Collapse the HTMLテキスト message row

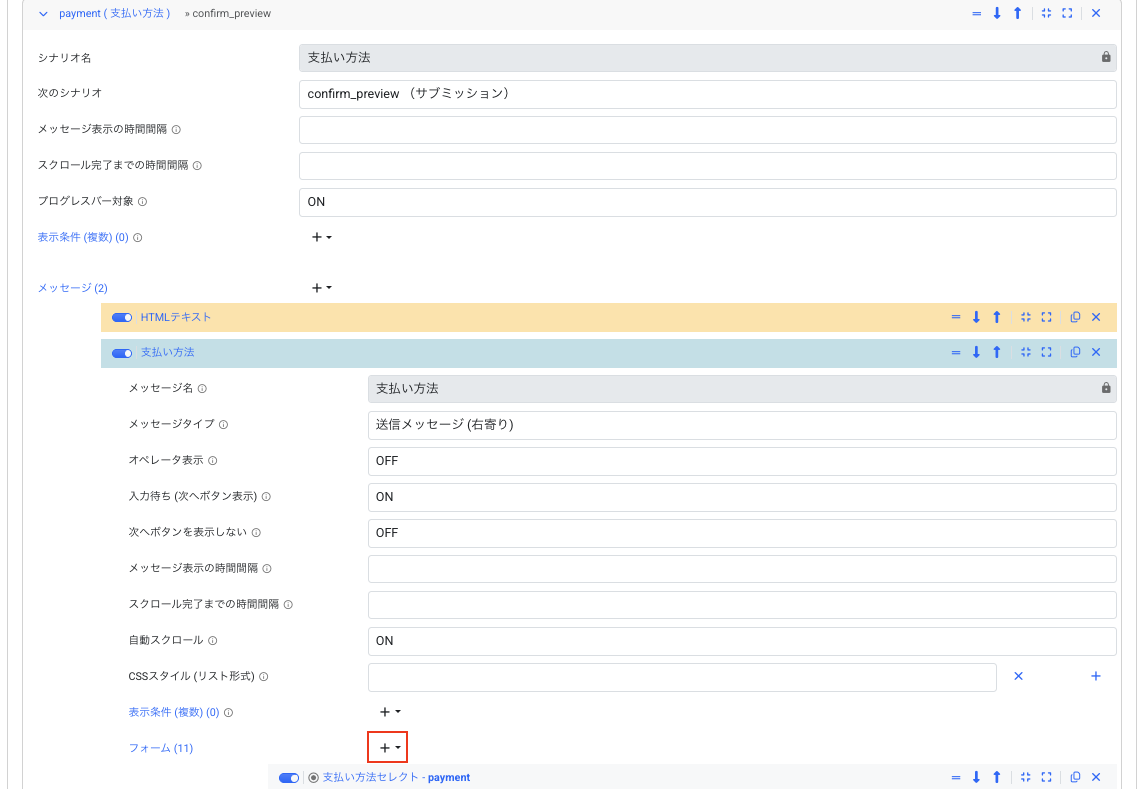click(1026, 317)
